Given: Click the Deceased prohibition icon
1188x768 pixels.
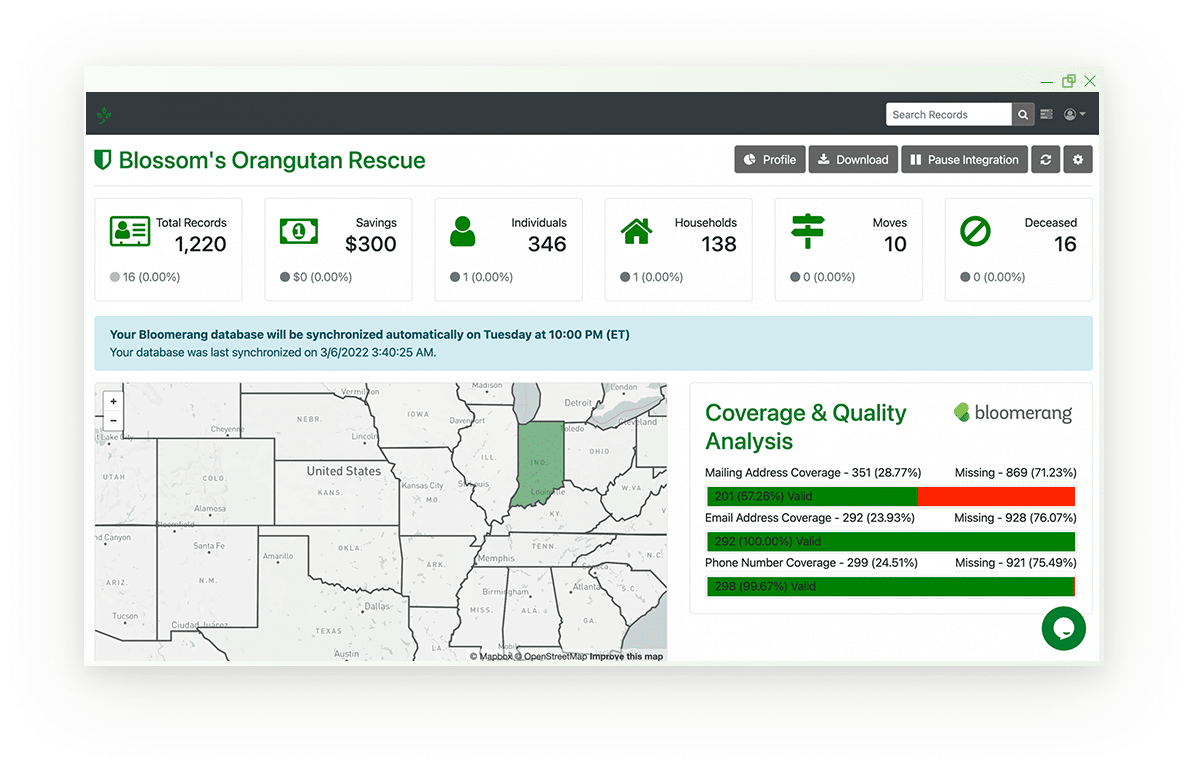Looking at the screenshot, I should coord(975,231).
